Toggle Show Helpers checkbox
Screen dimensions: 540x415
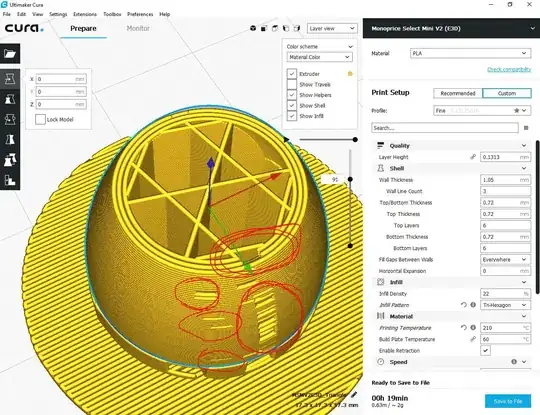pos(292,95)
